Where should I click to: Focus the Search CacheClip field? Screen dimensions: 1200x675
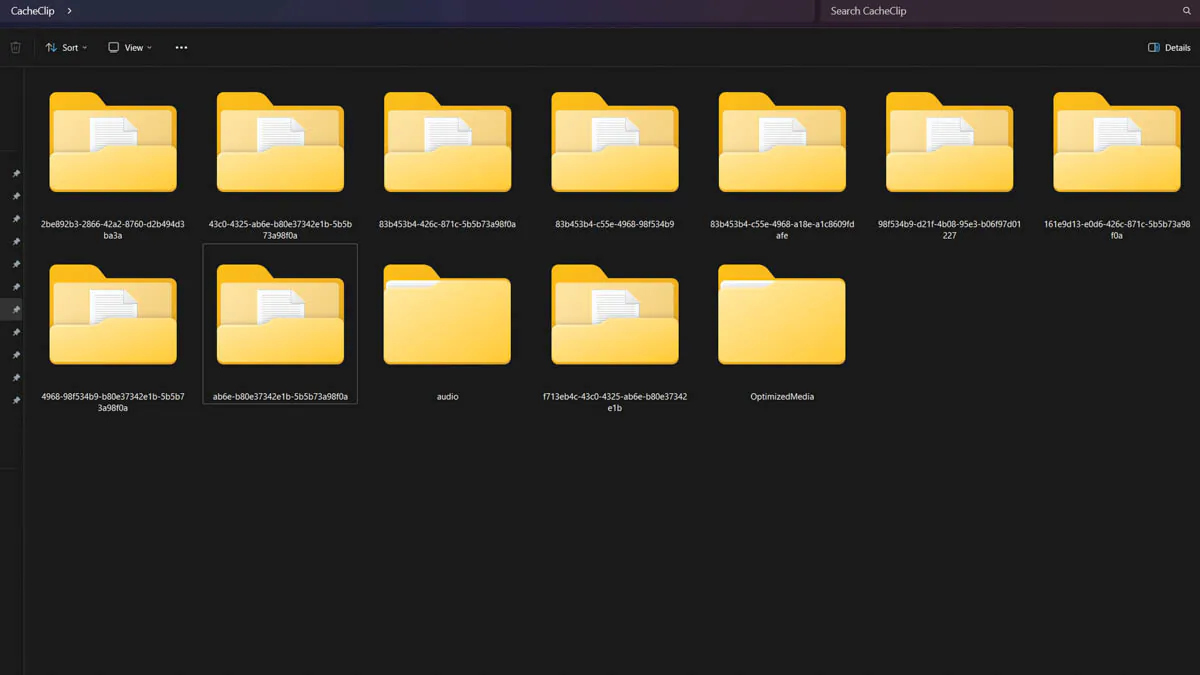(1008, 11)
